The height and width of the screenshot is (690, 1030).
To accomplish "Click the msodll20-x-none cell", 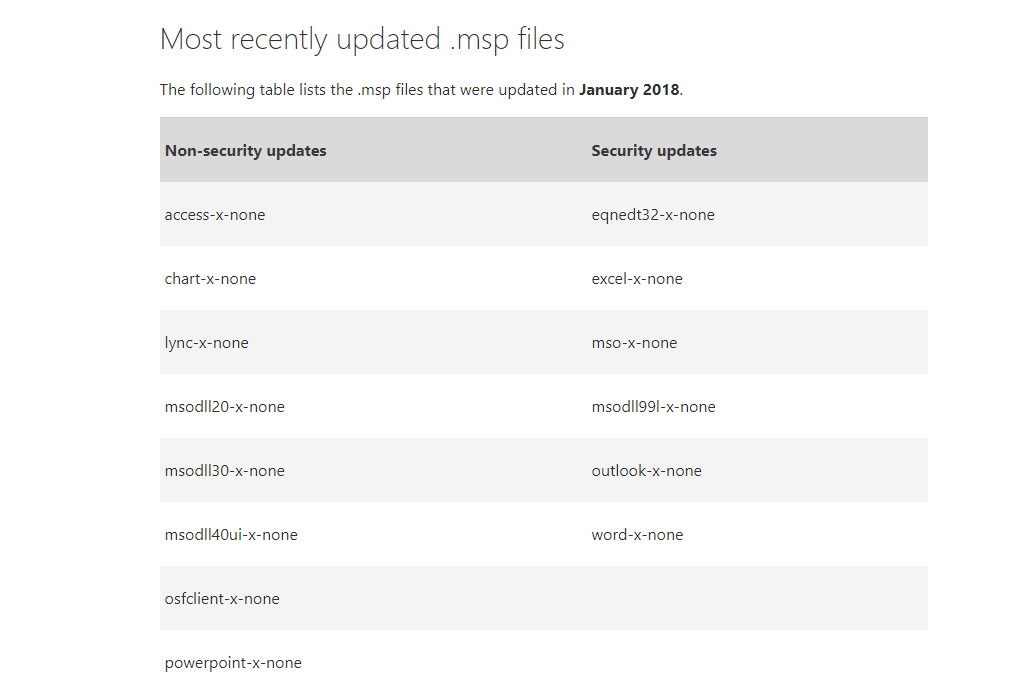I will tap(225, 407).
